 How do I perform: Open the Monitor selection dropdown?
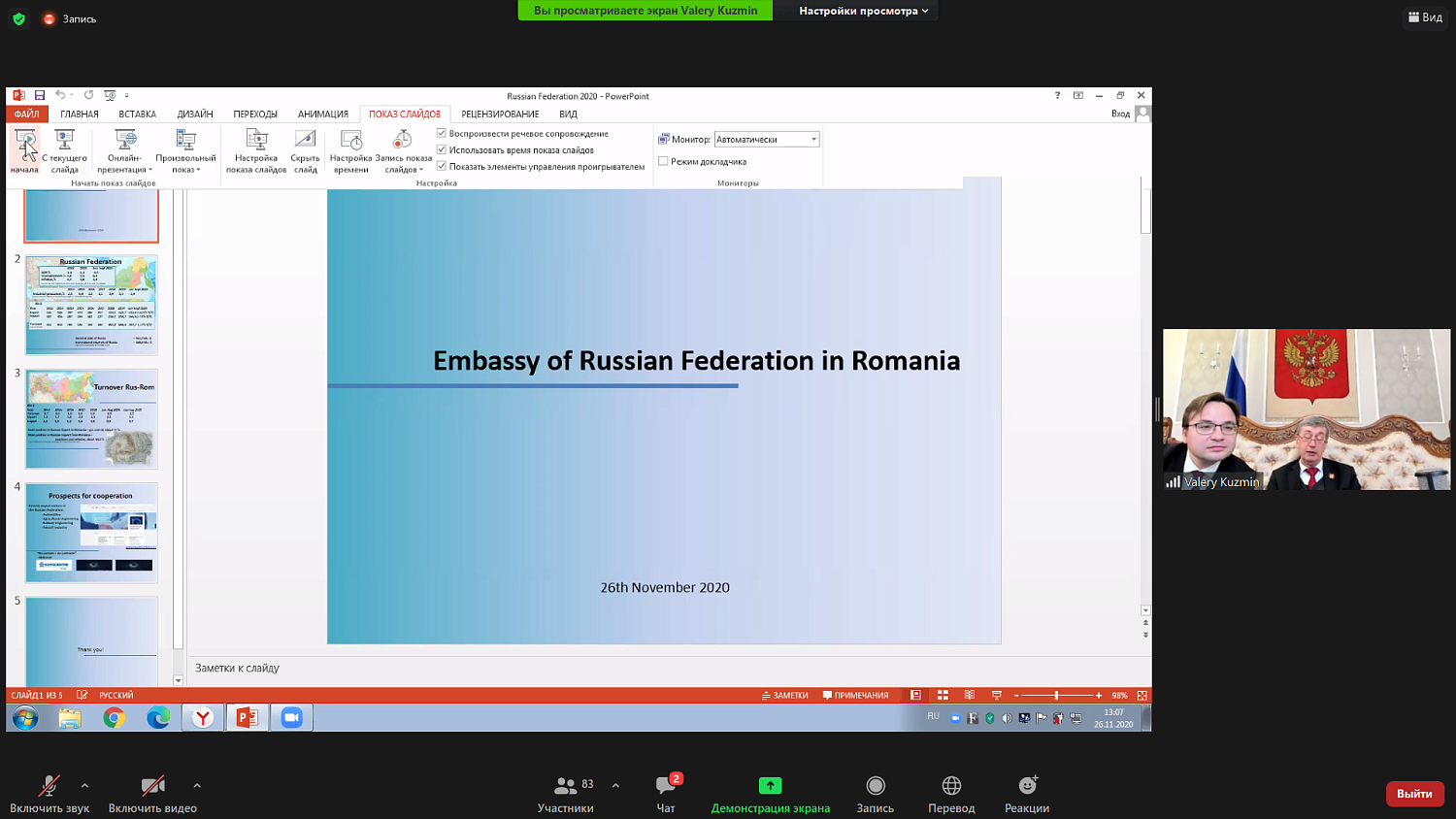tap(812, 139)
